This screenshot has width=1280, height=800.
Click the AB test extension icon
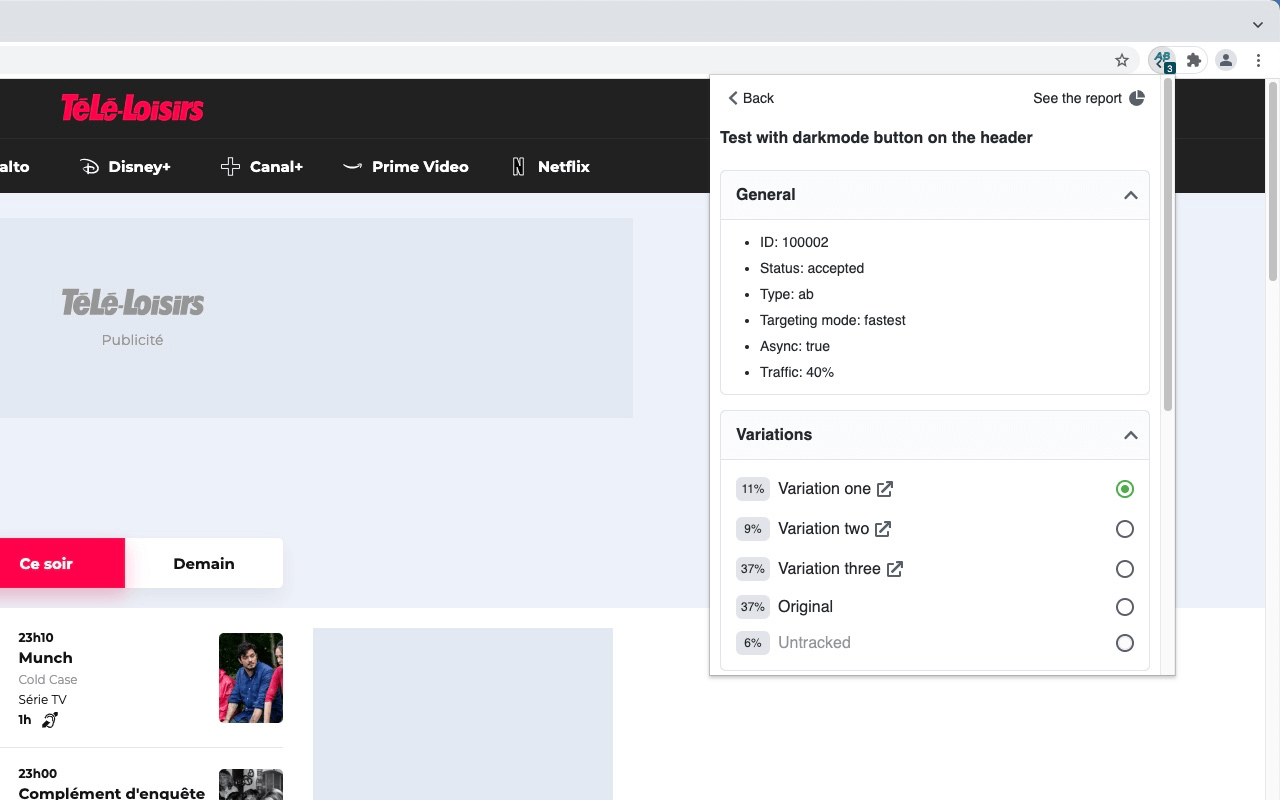[x=1162, y=61]
